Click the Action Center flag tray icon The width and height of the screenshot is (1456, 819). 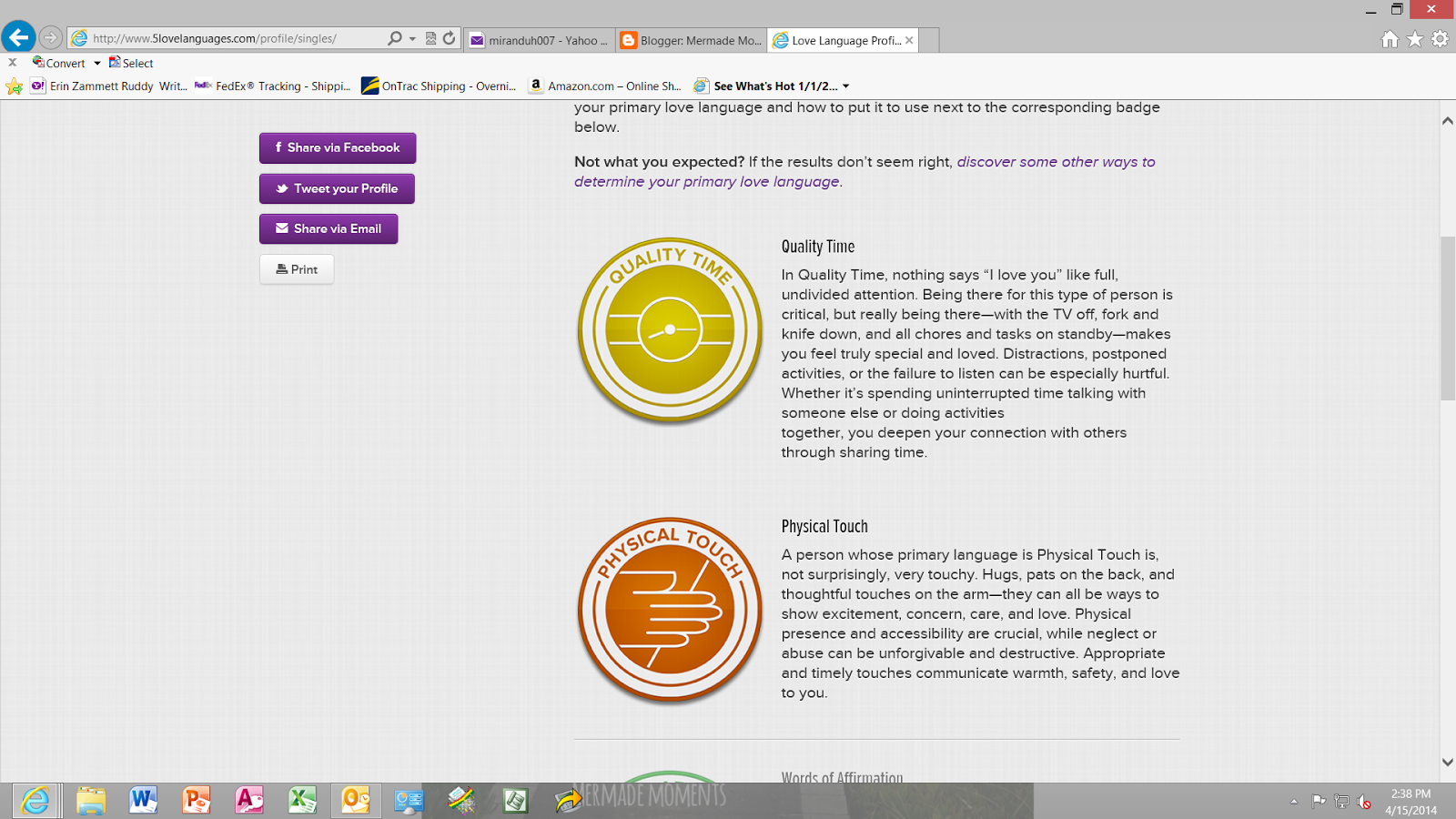(1318, 802)
